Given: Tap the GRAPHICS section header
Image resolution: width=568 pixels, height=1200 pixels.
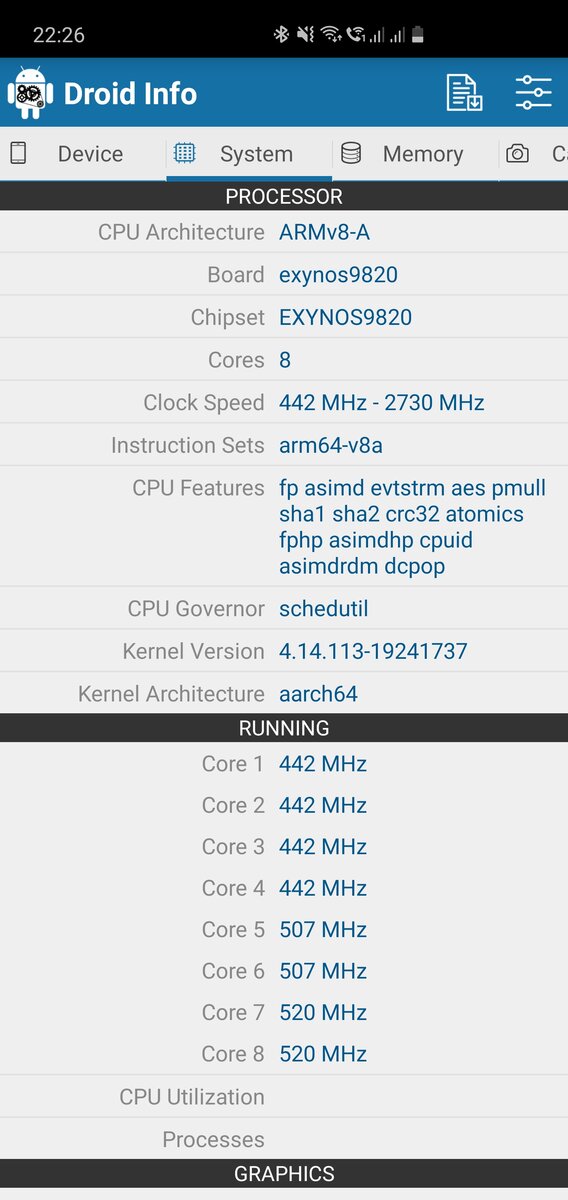Looking at the screenshot, I should point(284,1173).
